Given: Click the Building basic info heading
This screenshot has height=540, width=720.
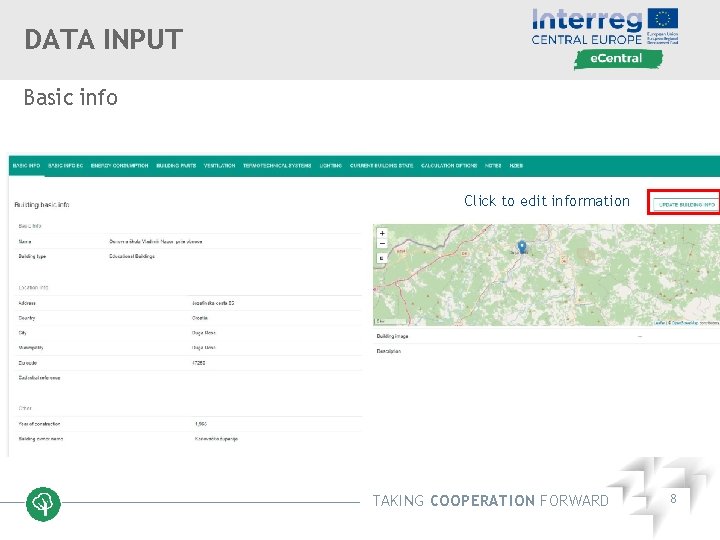Looking at the screenshot, I should [42, 205].
